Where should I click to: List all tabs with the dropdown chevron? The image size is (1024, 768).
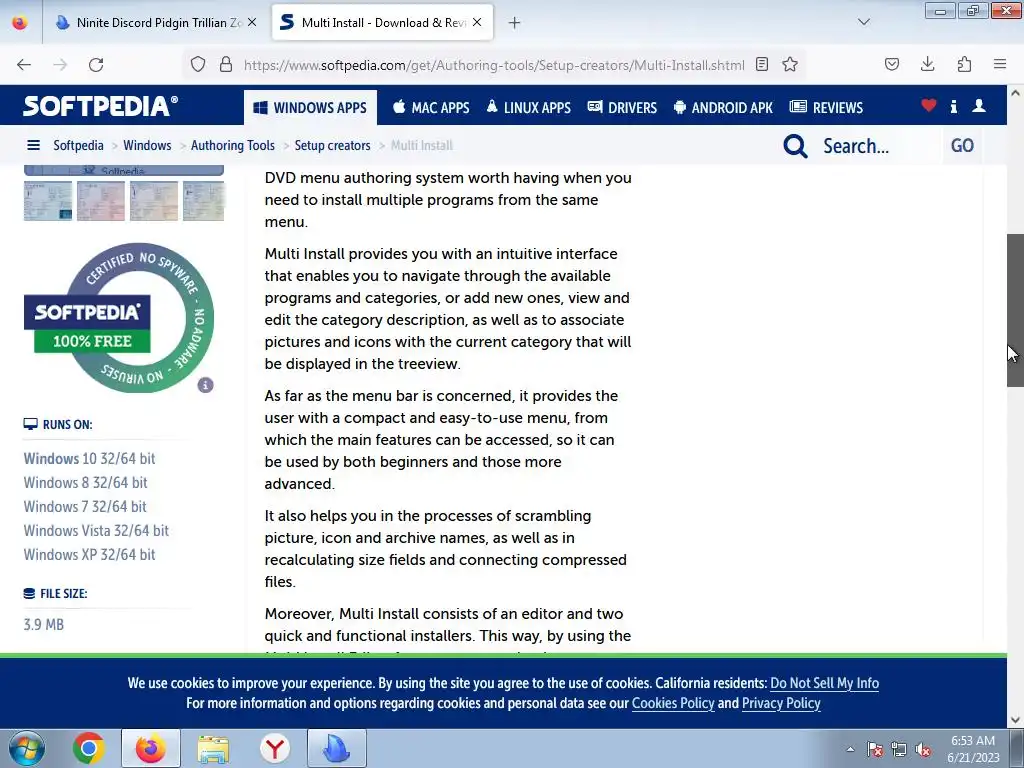[x=863, y=22]
